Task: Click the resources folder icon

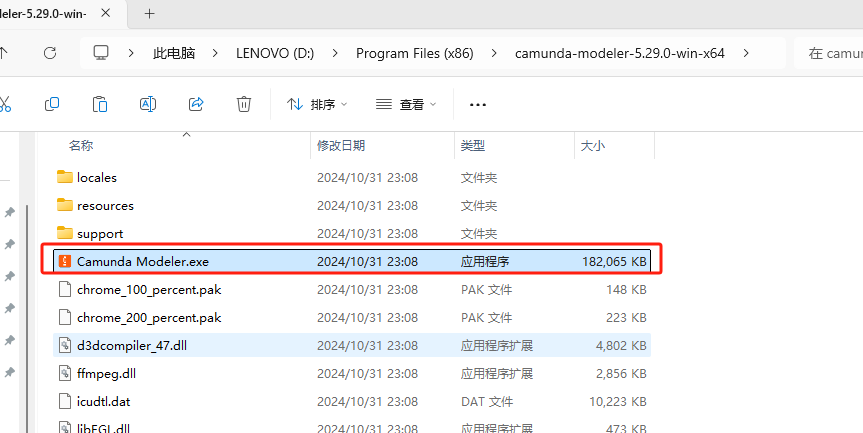Action: click(65, 205)
